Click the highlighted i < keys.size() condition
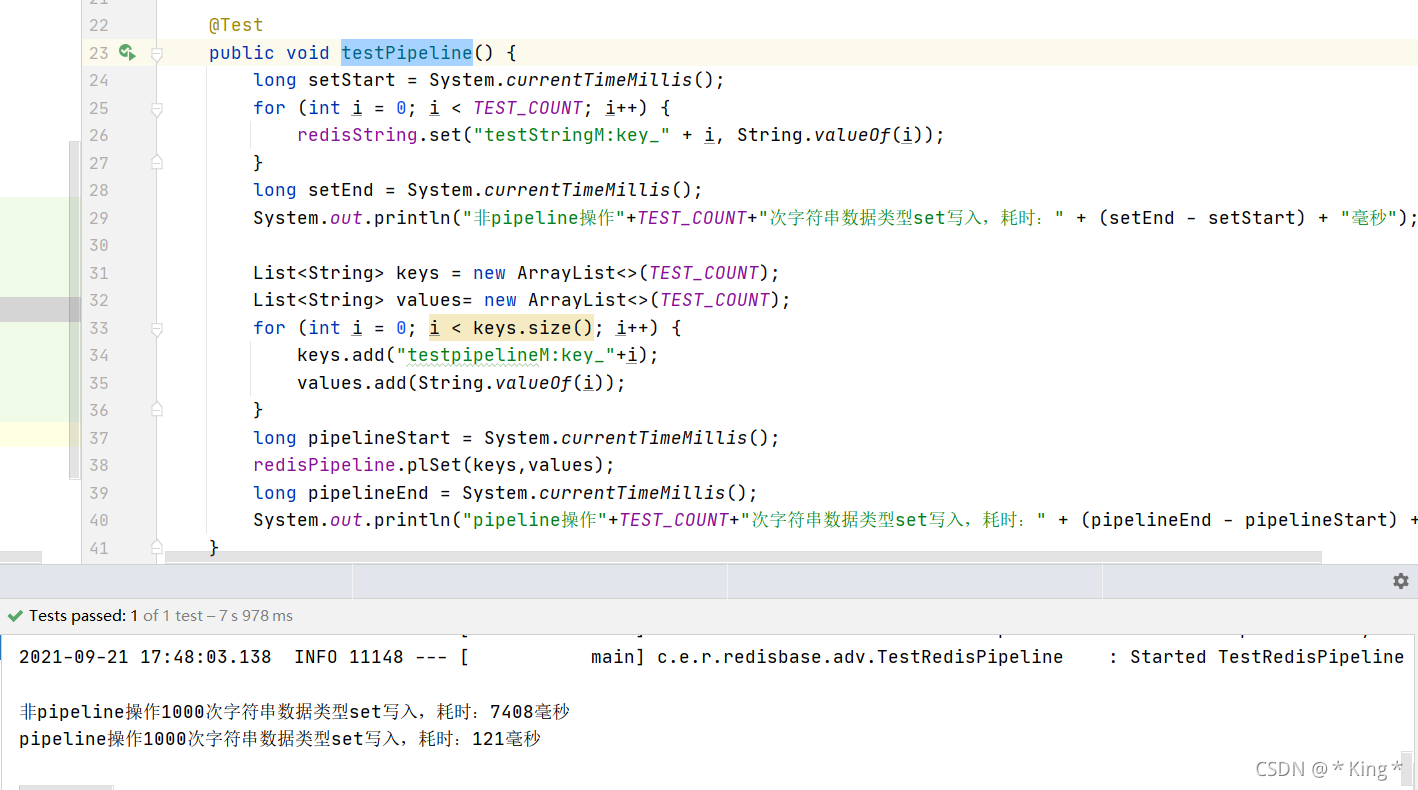The image size is (1418, 790). coord(512,328)
